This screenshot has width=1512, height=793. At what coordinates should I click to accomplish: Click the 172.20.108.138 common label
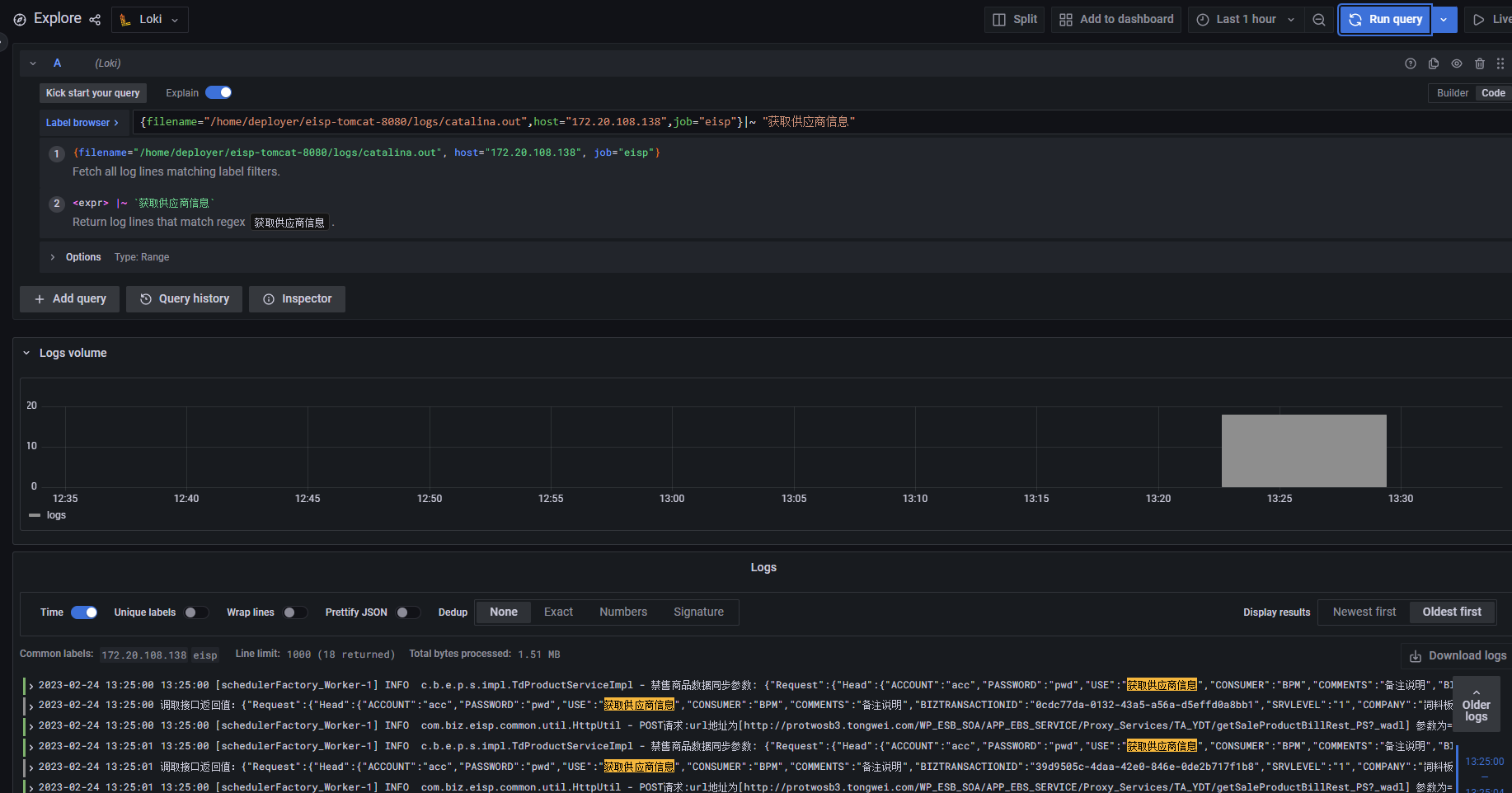coord(144,655)
